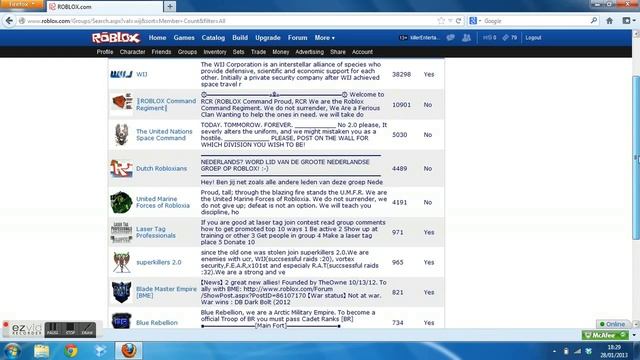Select the ROBLOX.com browser tab

coord(104,7)
